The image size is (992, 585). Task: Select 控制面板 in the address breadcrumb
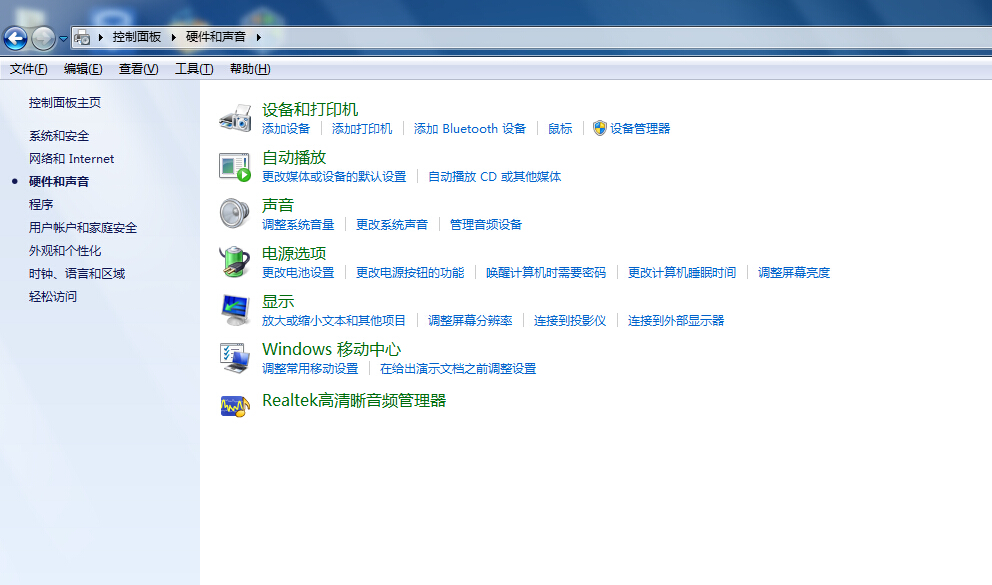(137, 37)
